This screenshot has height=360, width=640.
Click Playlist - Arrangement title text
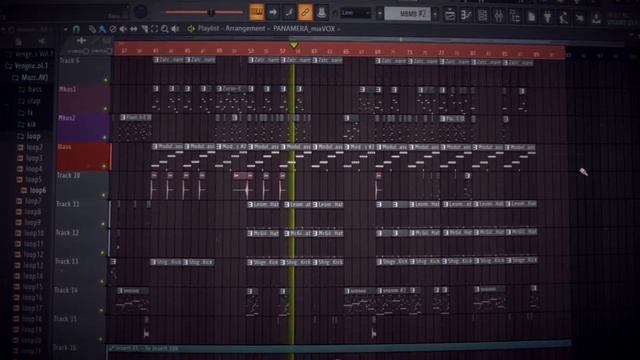(x=231, y=29)
